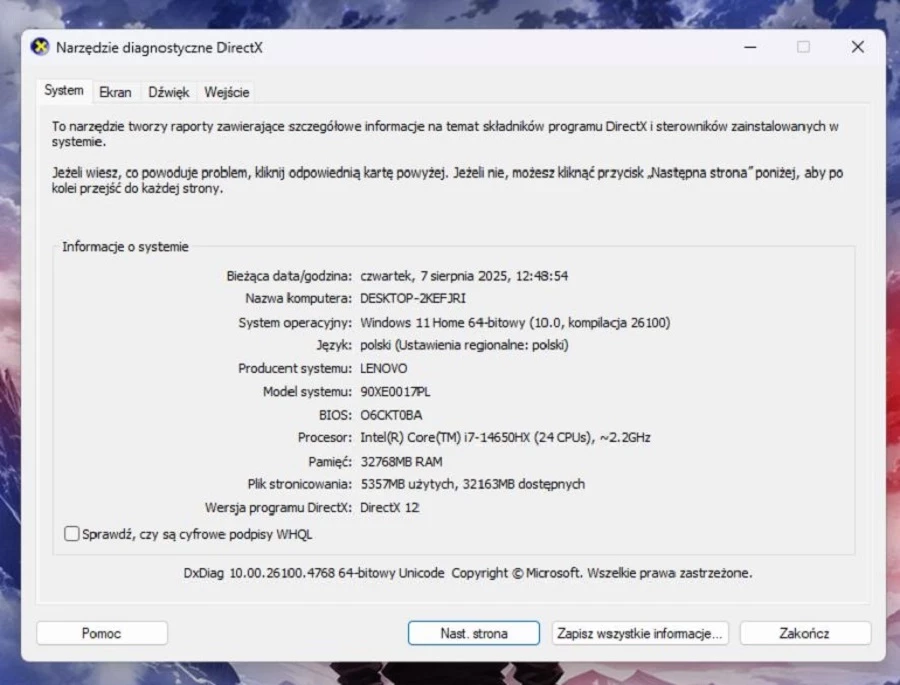Image resolution: width=900 pixels, height=685 pixels.
Task: Exit using the Zakończ button
Action: point(805,633)
